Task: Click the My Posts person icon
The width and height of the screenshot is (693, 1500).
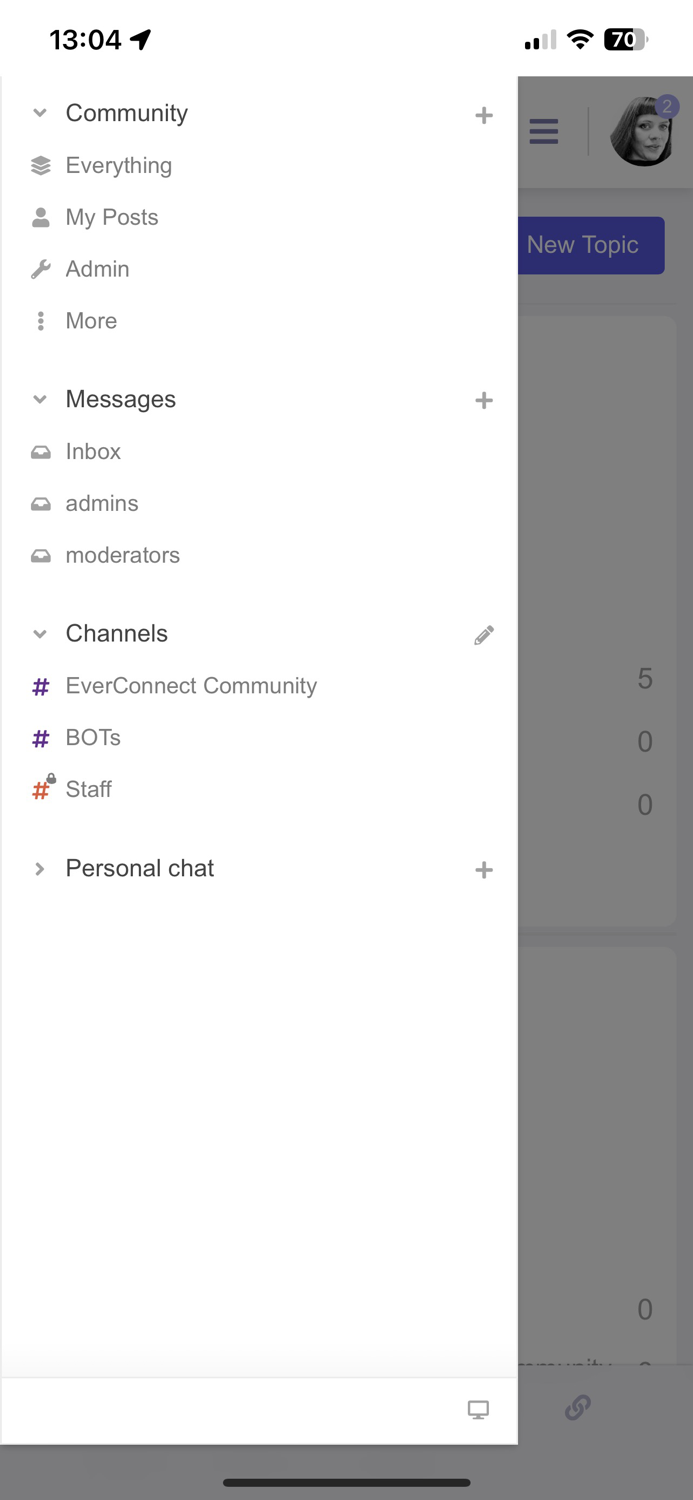Action: point(40,216)
